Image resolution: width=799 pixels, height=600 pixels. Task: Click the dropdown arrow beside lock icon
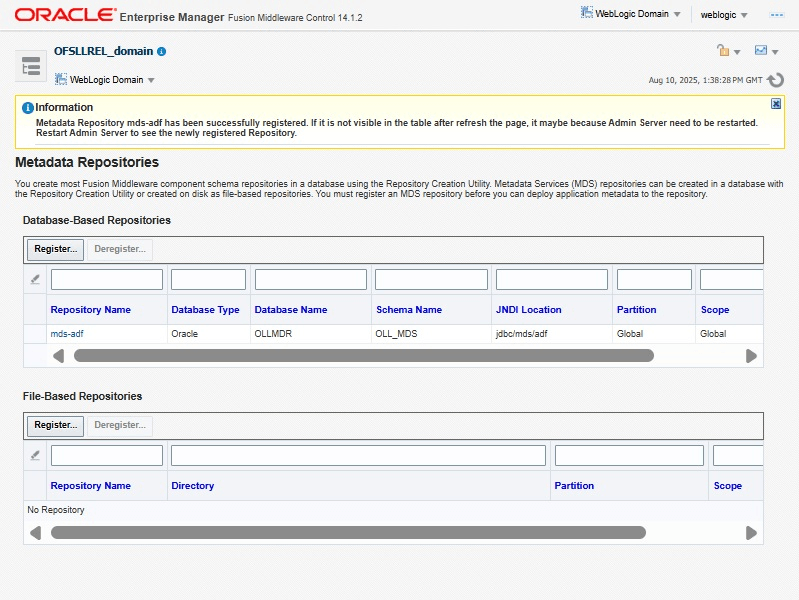tap(737, 52)
